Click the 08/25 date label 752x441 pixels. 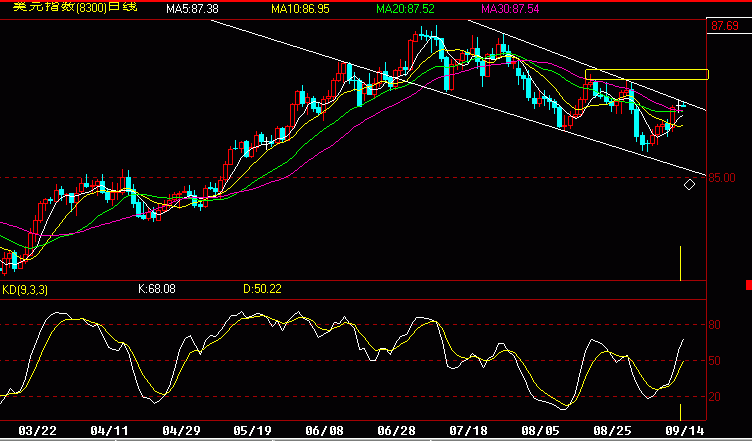point(612,430)
